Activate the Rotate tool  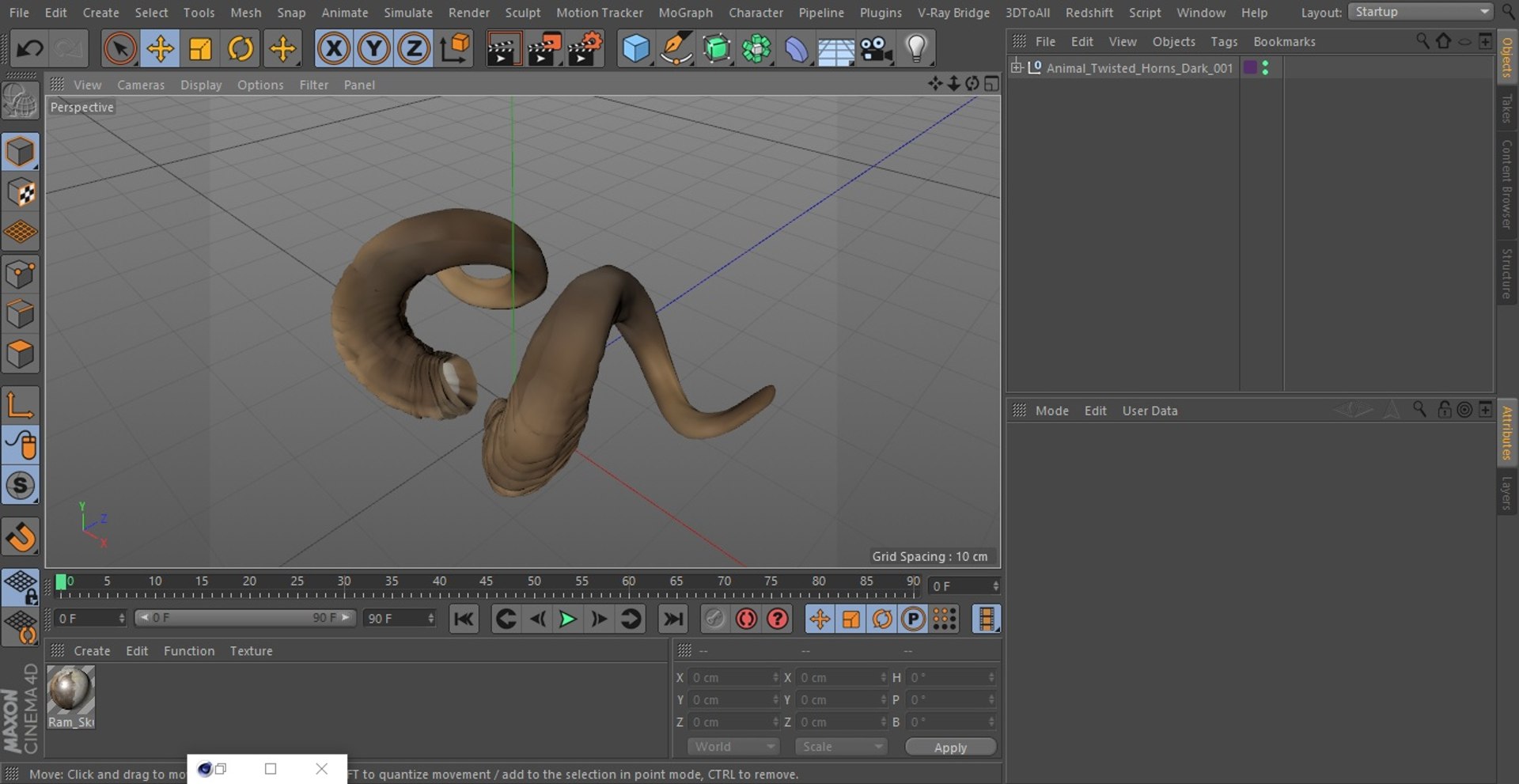point(241,49)
